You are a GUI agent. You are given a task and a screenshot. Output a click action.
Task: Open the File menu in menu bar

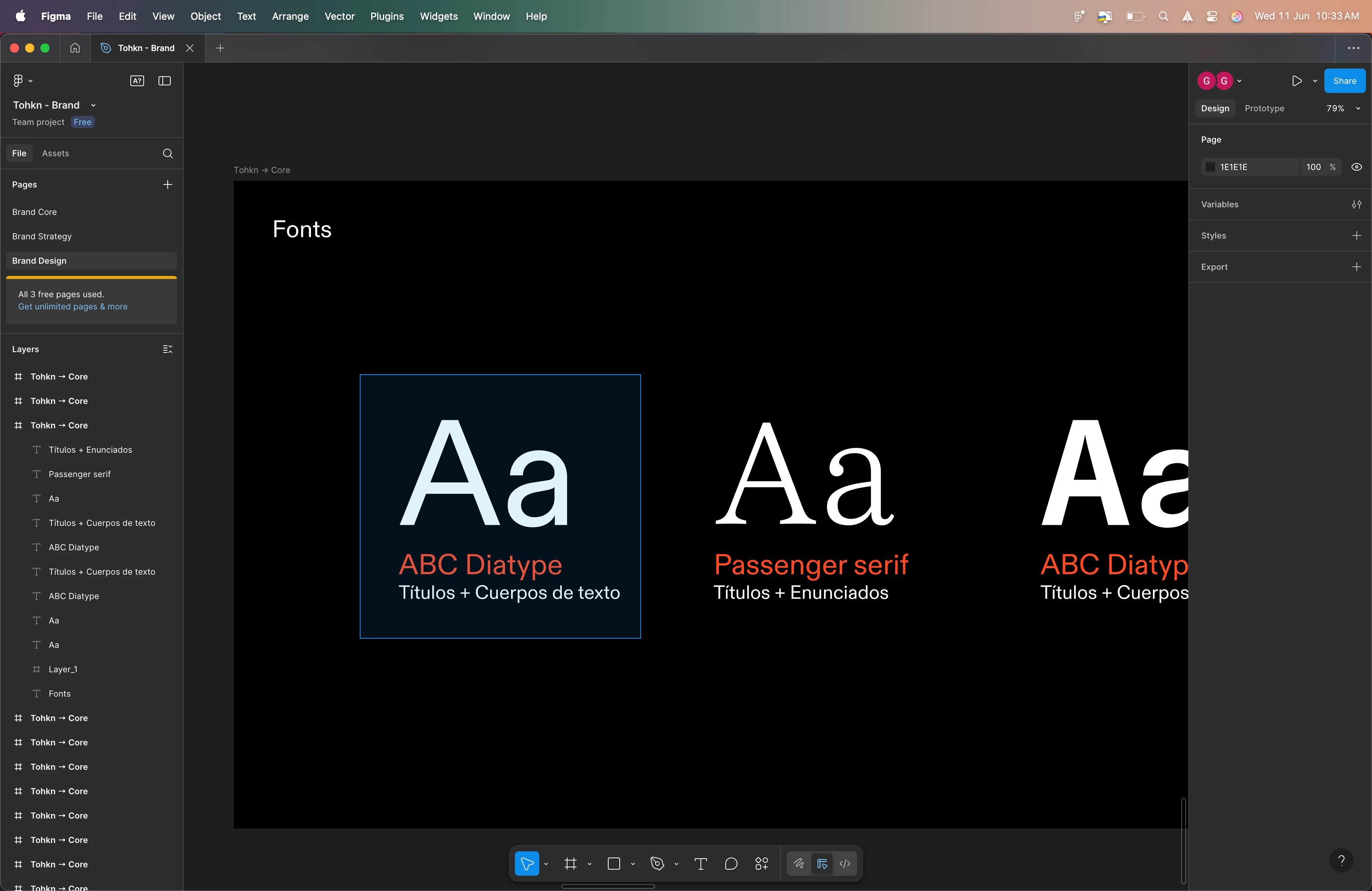tap(95, 16)
